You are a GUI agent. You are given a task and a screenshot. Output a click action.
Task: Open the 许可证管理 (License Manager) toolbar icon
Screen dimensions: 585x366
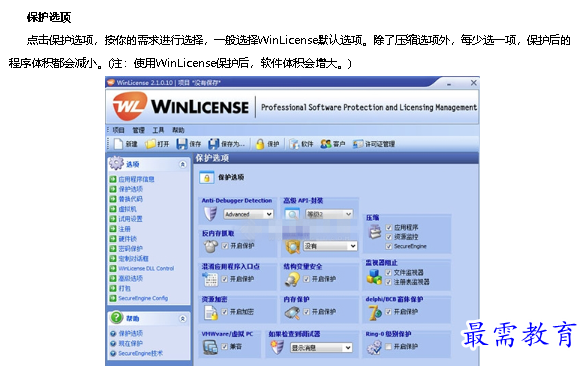coord(358,144)
